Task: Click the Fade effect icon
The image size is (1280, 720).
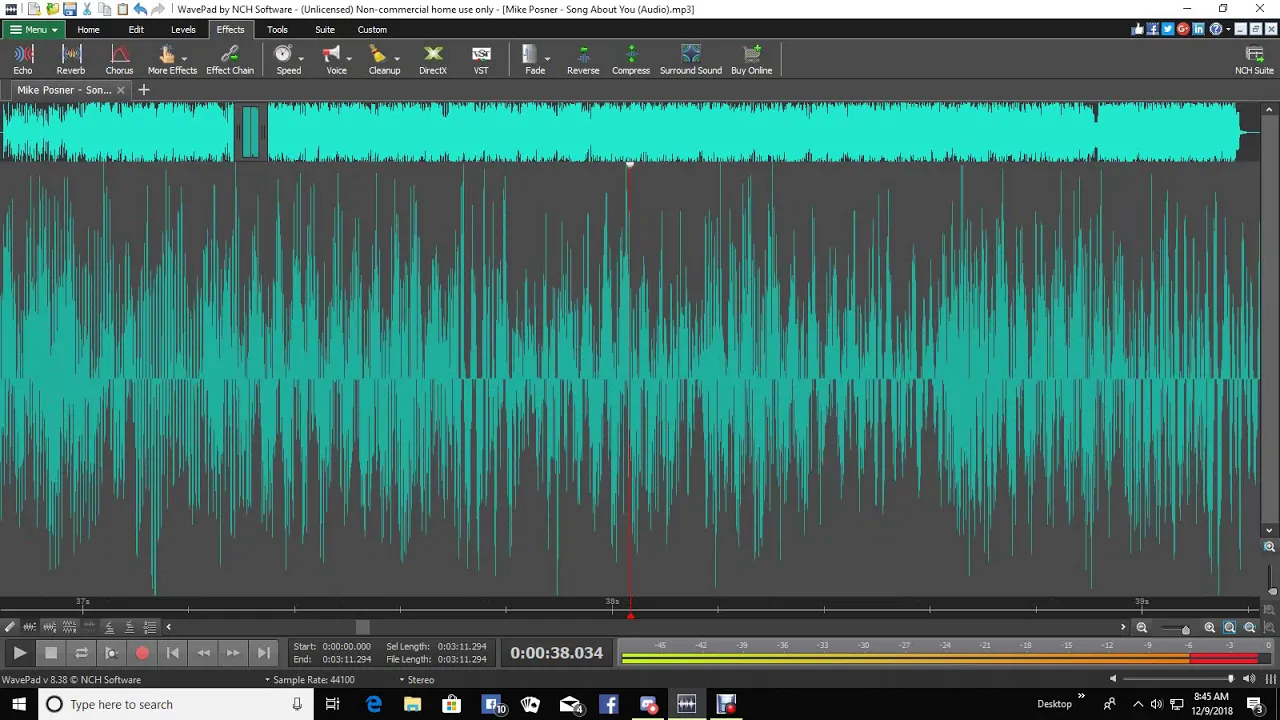Action: tap(530, 55)
